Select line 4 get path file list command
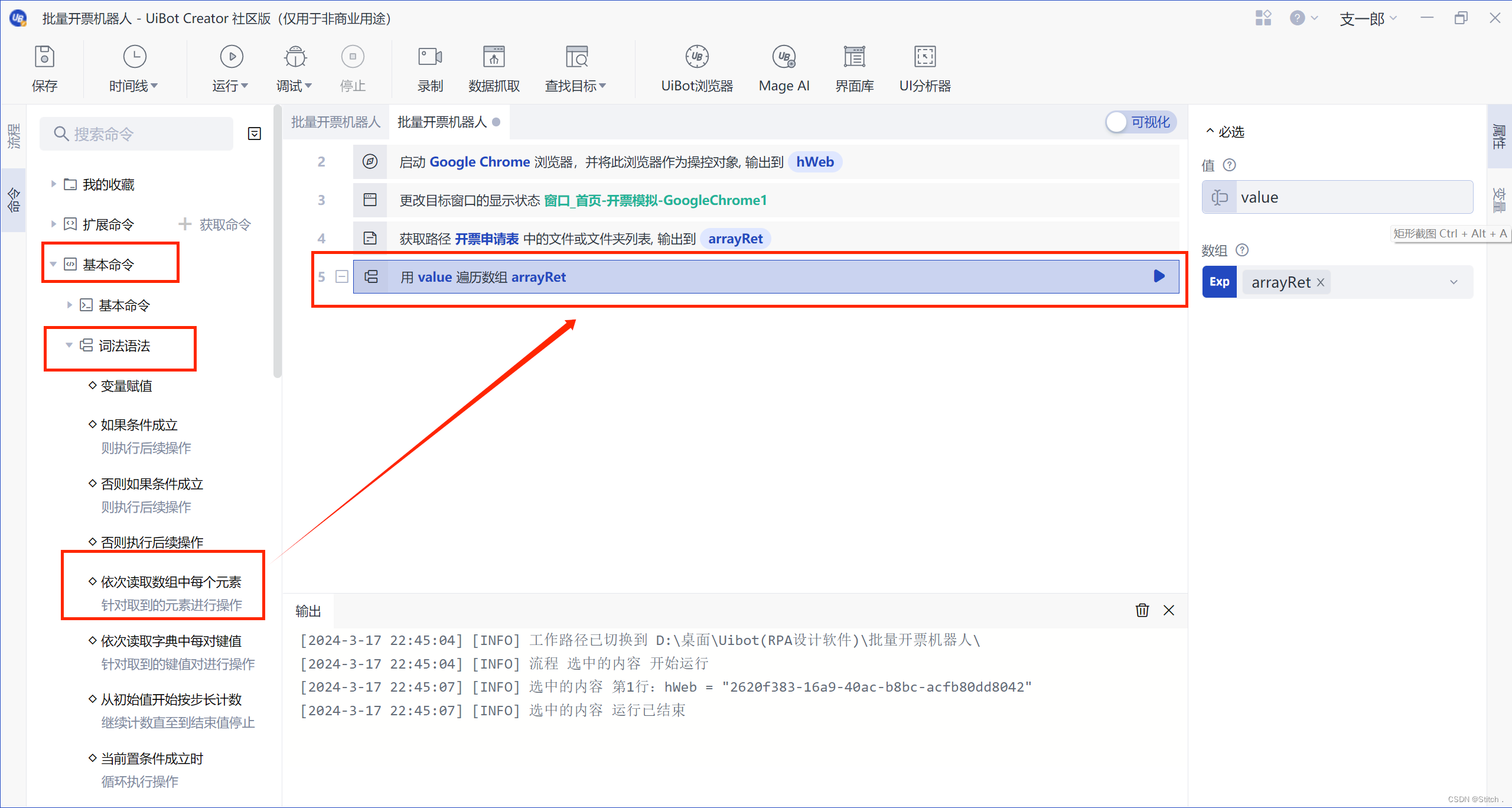 pos(765,239)
